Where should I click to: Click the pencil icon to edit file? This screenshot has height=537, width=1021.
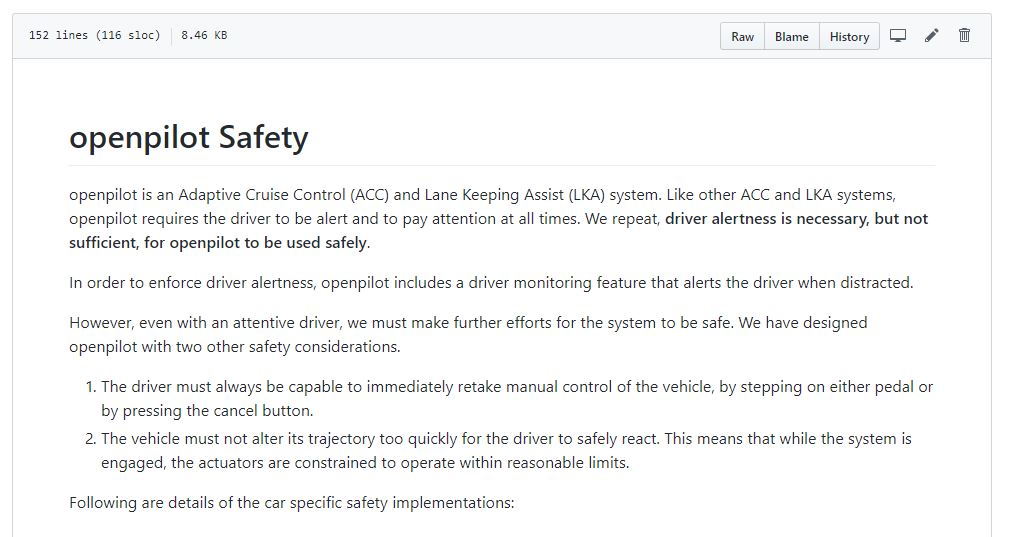coord(932,36)
